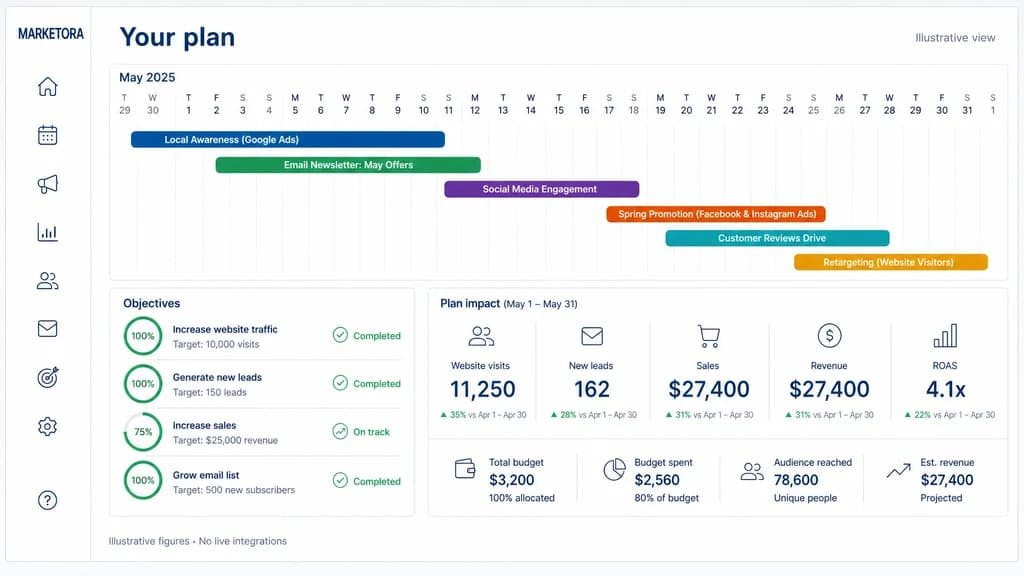1024x576 pixels.
Task: Open the bar chart Analytics icon
Action: (x=48, y=232)
